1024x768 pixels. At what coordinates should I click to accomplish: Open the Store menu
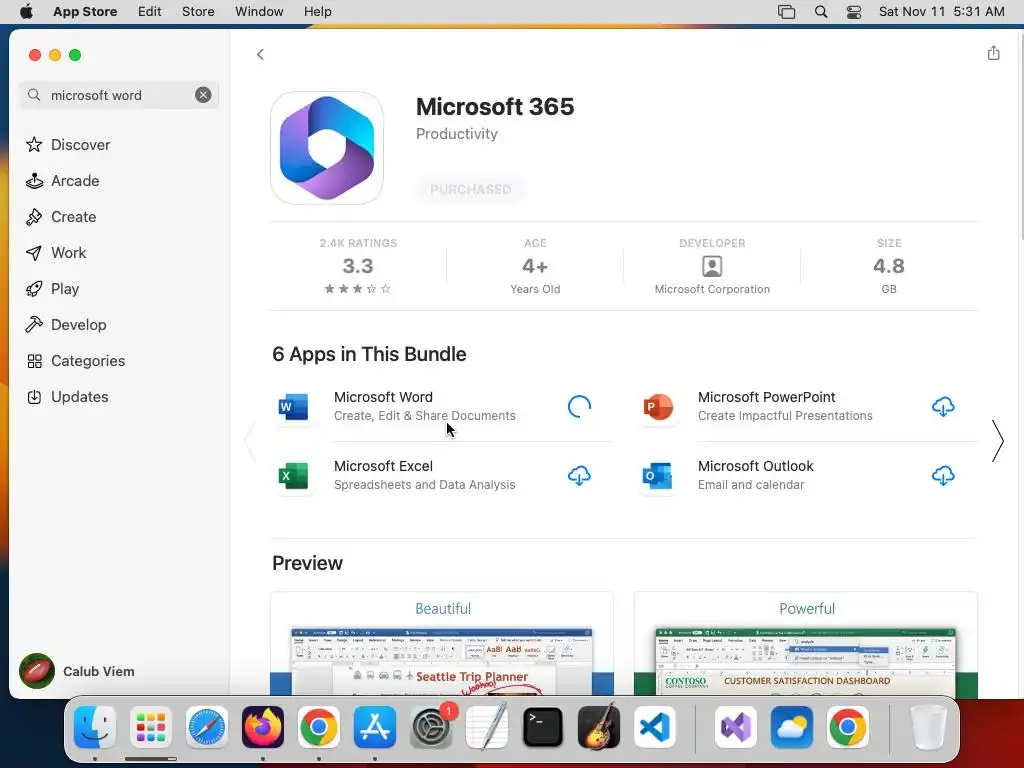tap(198, 12)
